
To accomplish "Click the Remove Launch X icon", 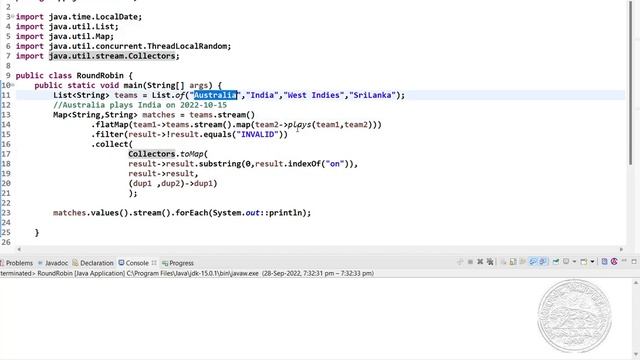I will pos(480,262).
